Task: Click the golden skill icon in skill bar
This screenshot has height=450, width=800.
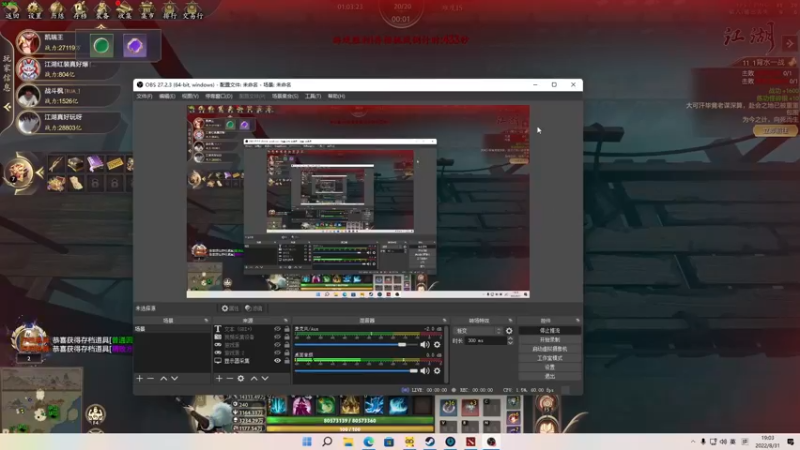Action: tap(350, 406)
